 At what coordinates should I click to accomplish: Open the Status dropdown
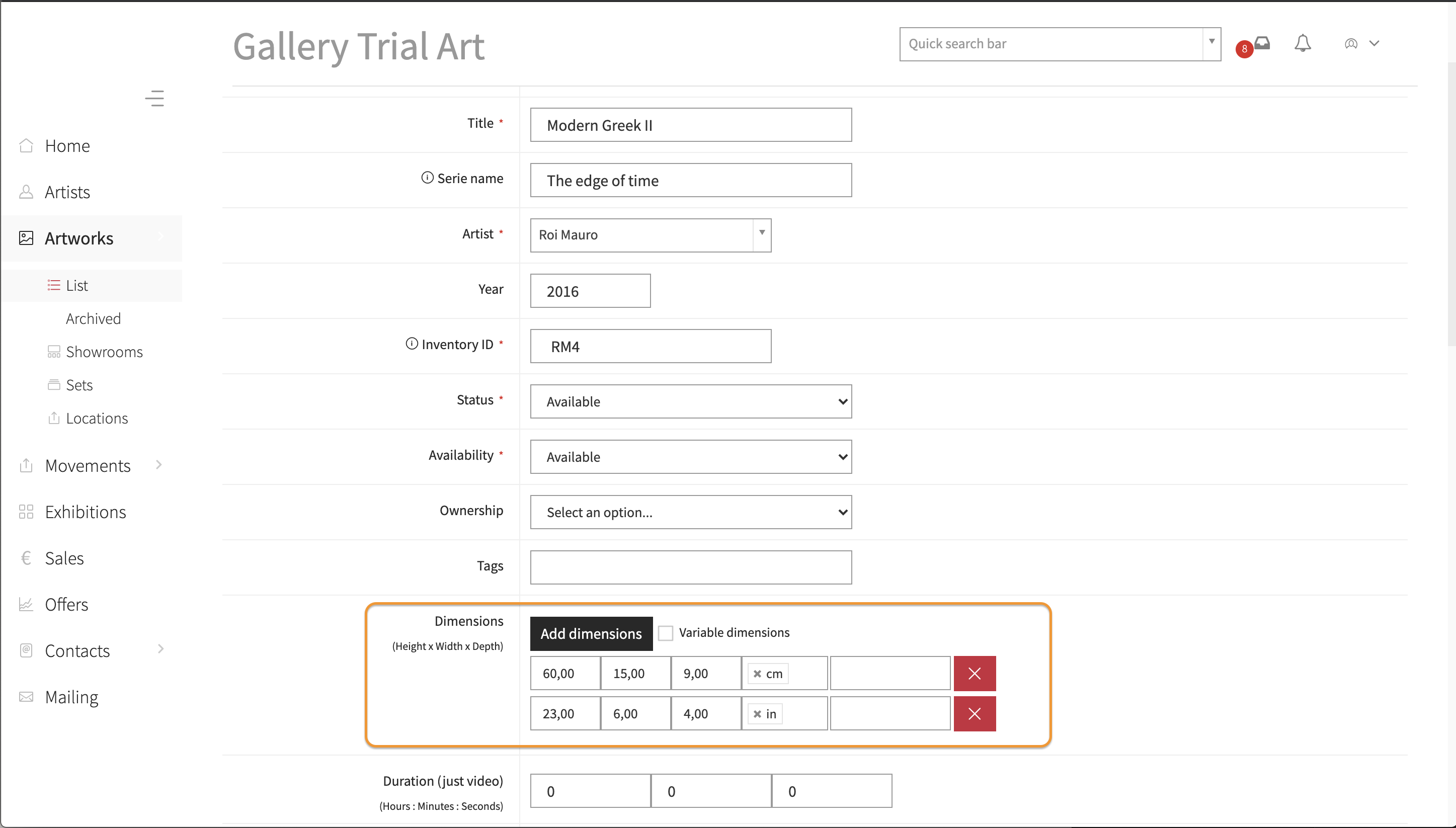pyautogui.click(x=690, y=401)
